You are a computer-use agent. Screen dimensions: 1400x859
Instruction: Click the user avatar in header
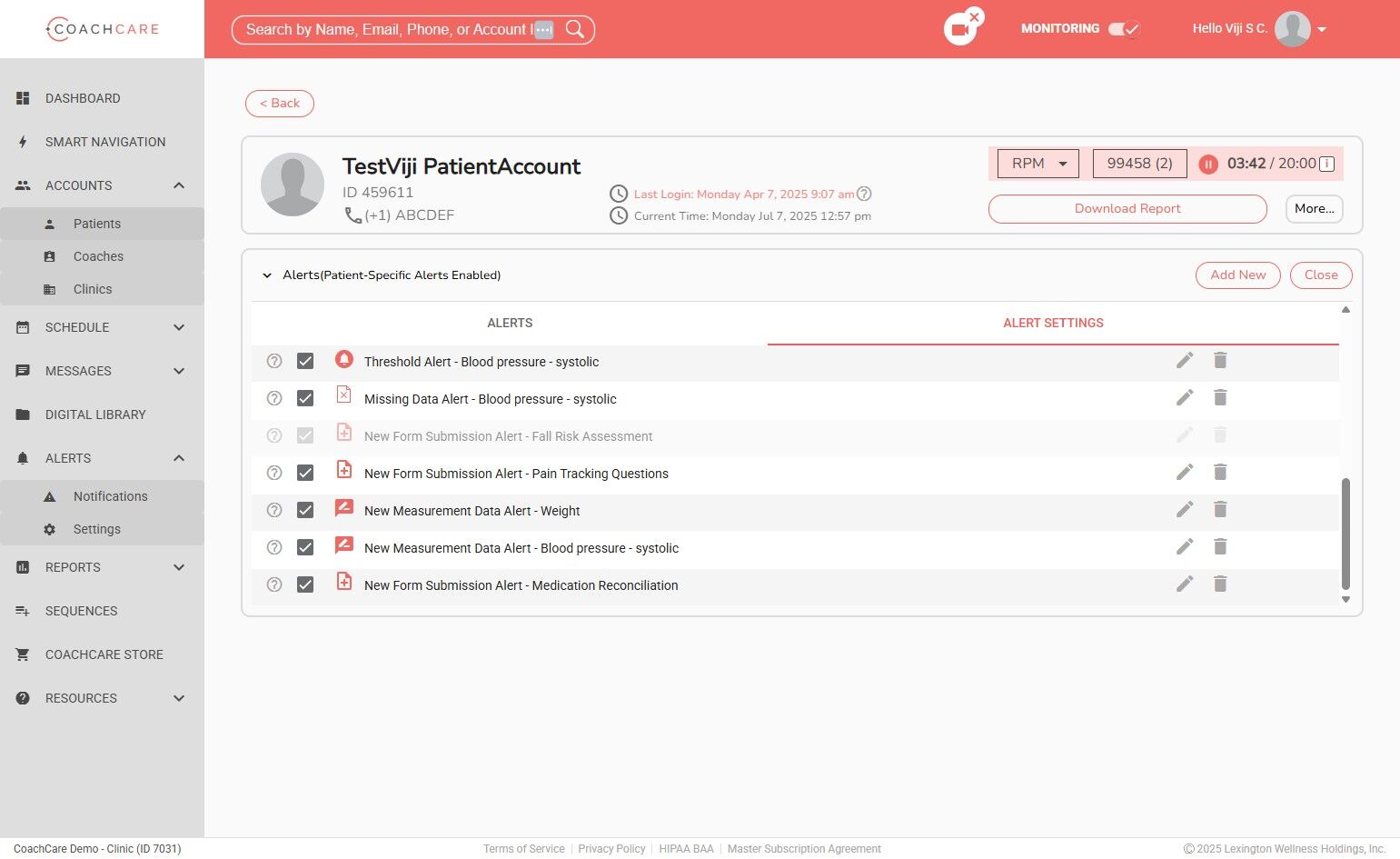point(1292,29)
